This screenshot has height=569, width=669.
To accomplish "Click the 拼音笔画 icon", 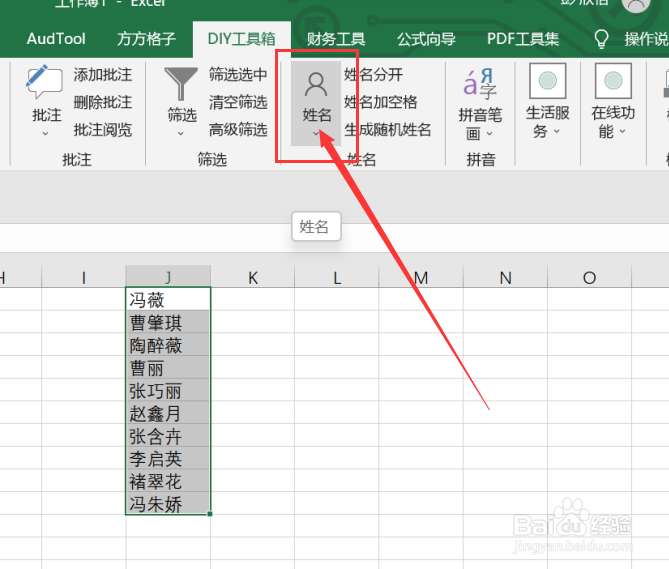I will (480, 82).
